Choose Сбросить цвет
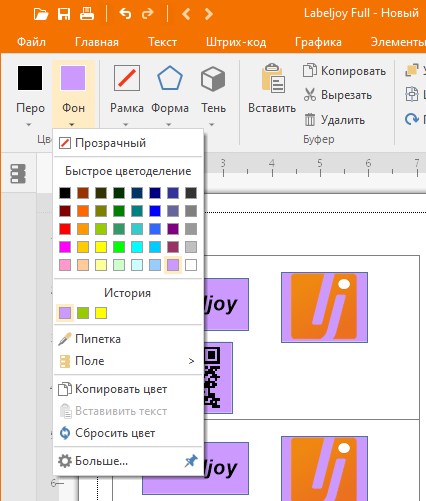The image size is (426, 501). [x=128, y=433]
